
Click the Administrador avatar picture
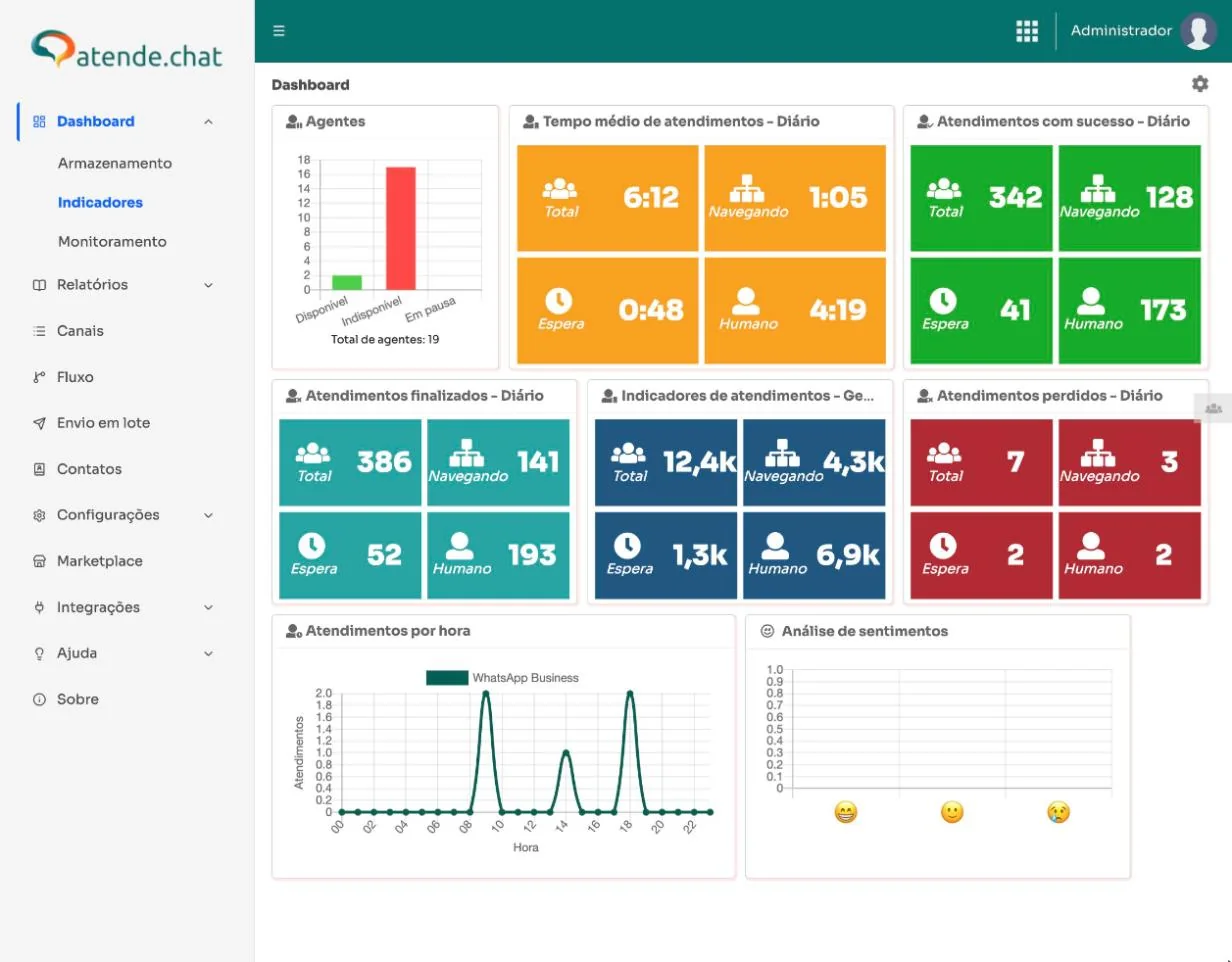click(1198, 31)
